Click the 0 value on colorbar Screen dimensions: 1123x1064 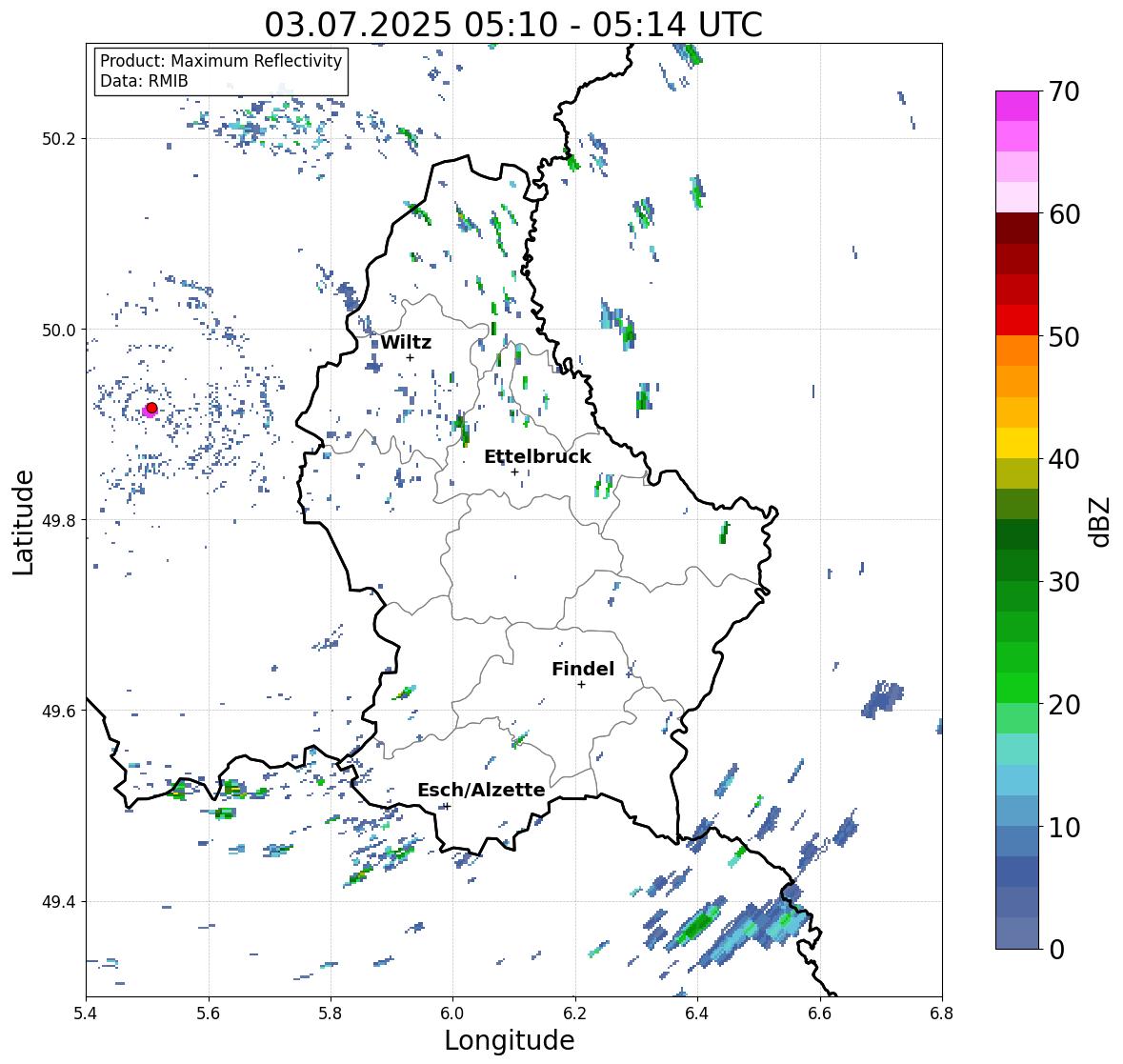click(1057, 950)
